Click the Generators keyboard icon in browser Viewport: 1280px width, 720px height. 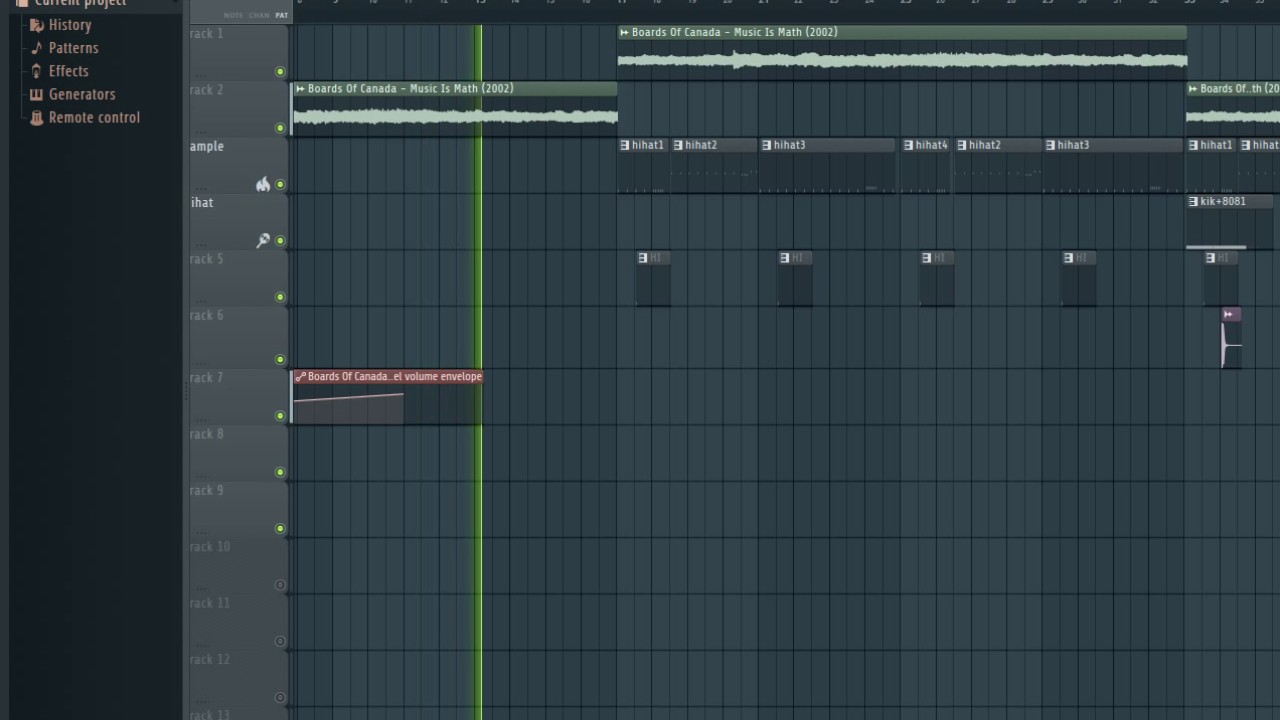click(x=37, y=94)
